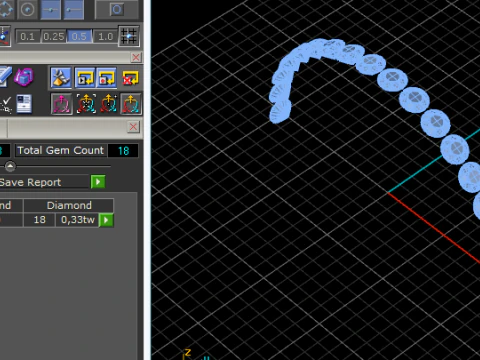Screen dimensions: 480x360
Task: Click the 0,33tw carat weight cell
Action: point(78,220)
